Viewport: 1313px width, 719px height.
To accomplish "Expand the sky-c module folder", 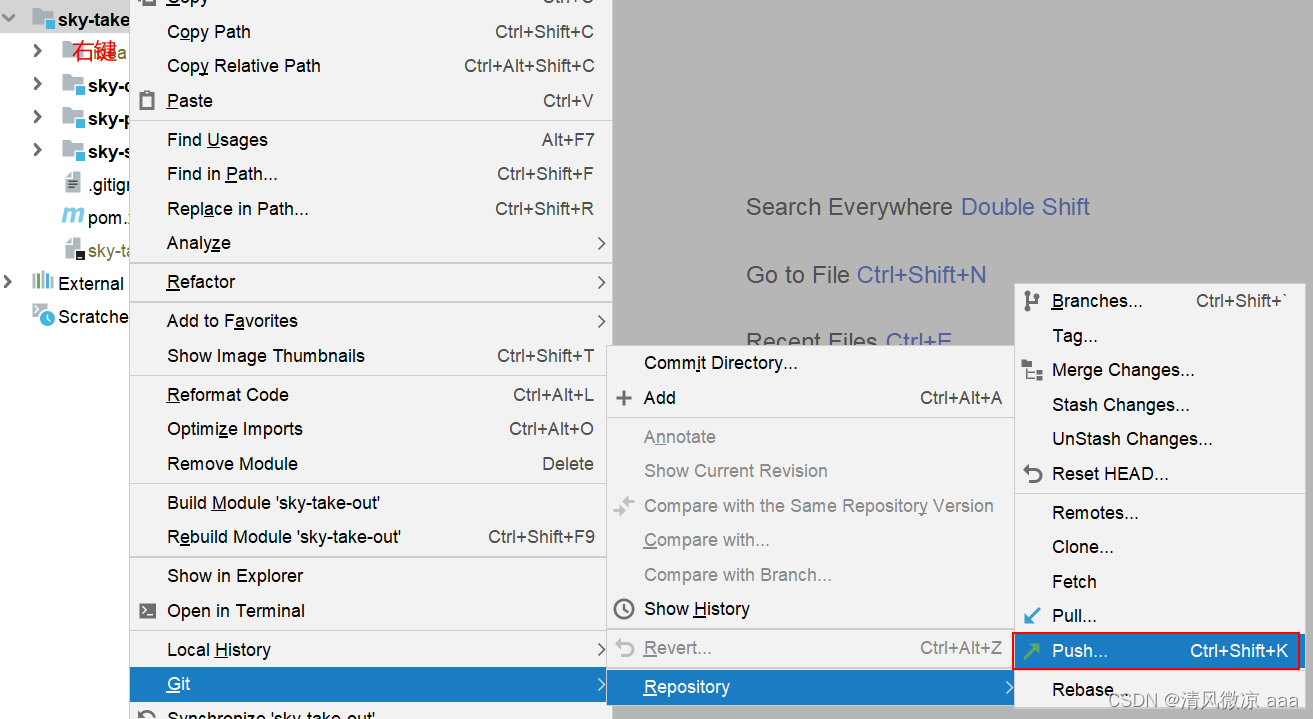I will (37, 83).
